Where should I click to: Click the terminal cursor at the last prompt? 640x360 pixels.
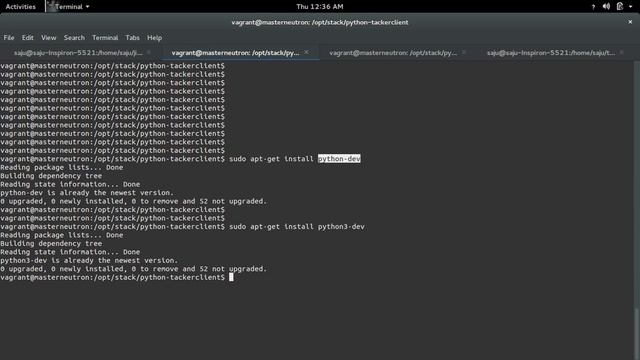(231, 278)
